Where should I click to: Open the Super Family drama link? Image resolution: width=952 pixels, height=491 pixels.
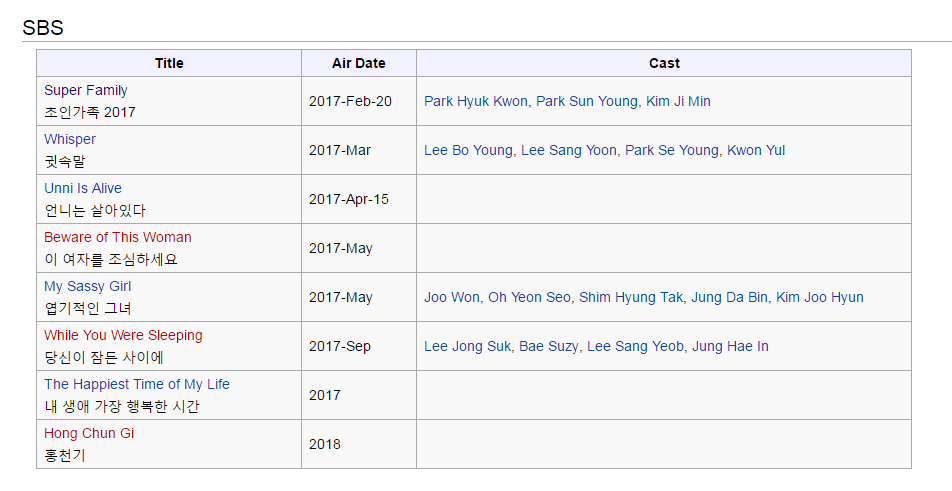pos(86,90)
